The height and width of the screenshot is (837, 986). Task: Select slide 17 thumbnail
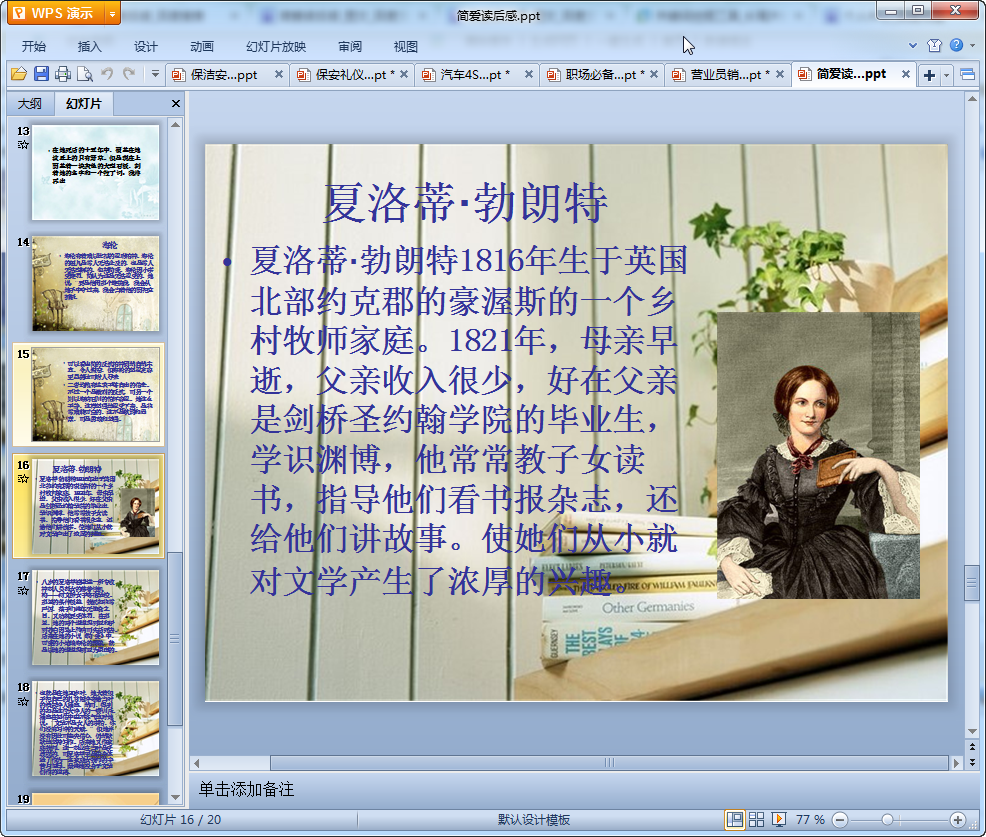(x=95, y=617)
